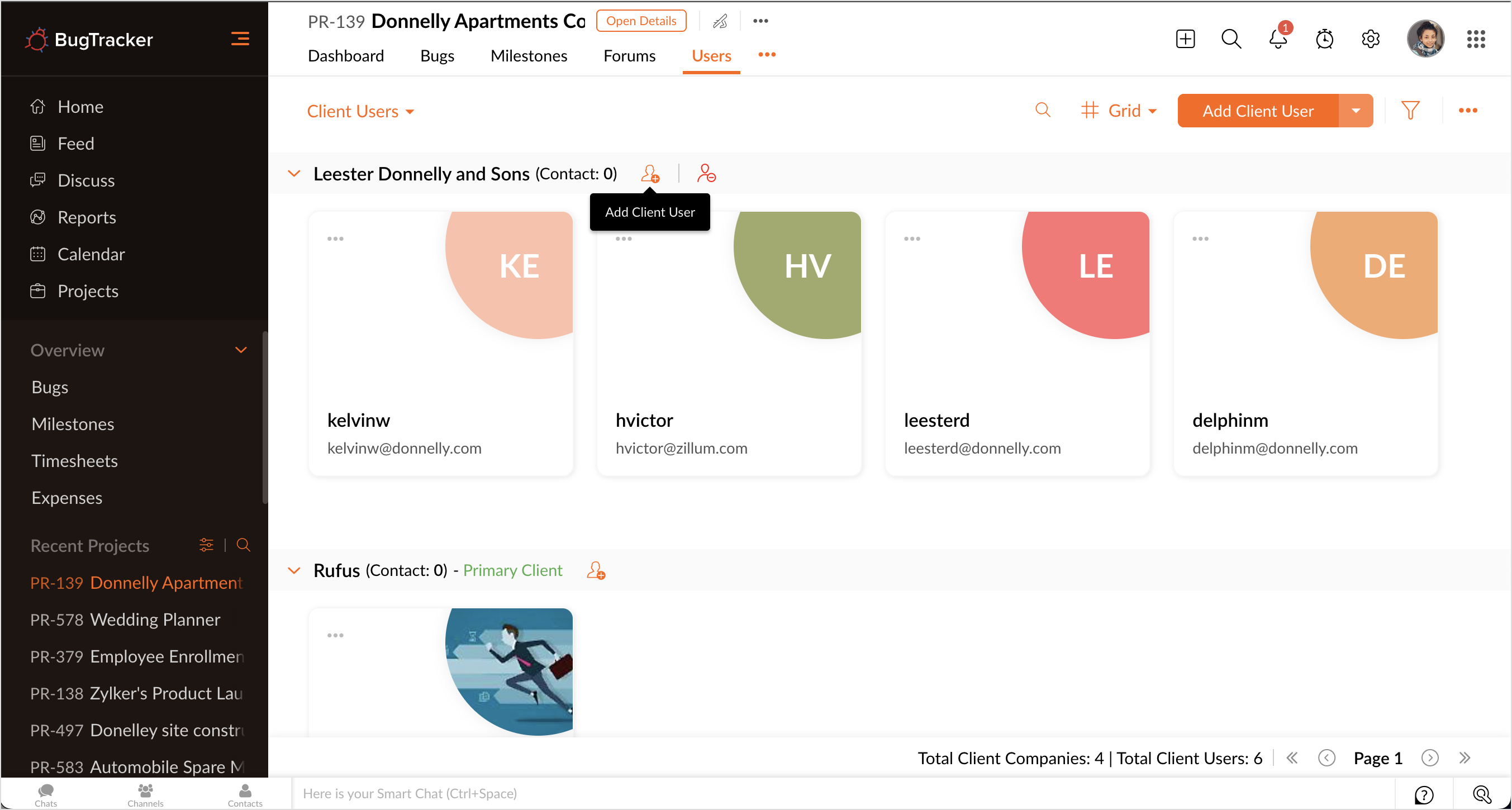Collapse the Rufus client group
The image size is (1512, 810).
tap(294, 570)
